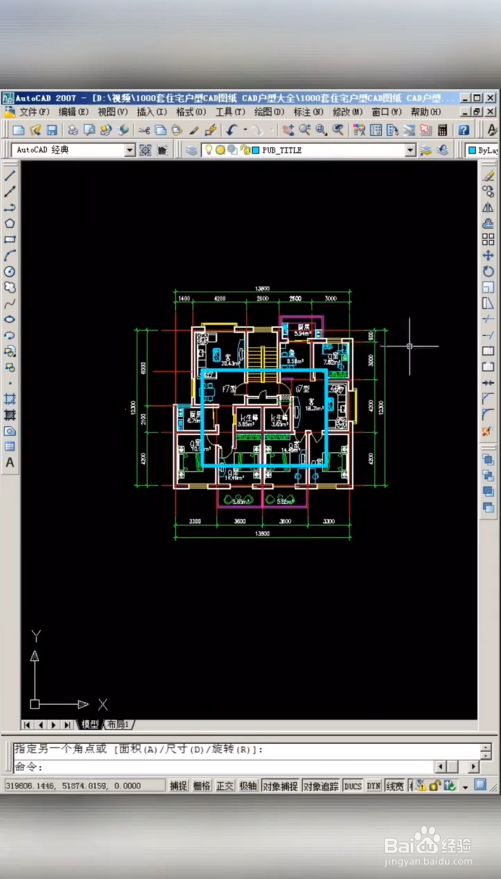Open the ByLayer color dropdown
Screen dimensions: 501x879
(x=483, y=150)
